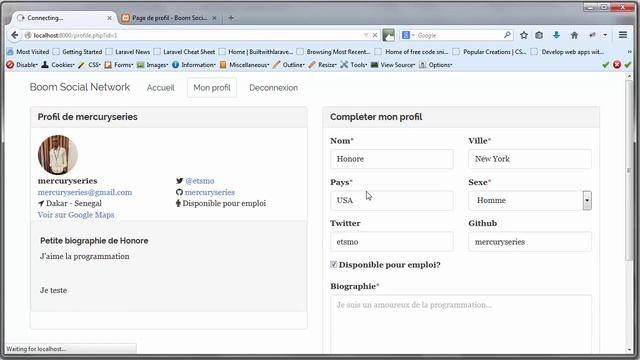Click the search magnifier icon in Google box
Viewport: 640px width, 360px height.
(507, 35)
